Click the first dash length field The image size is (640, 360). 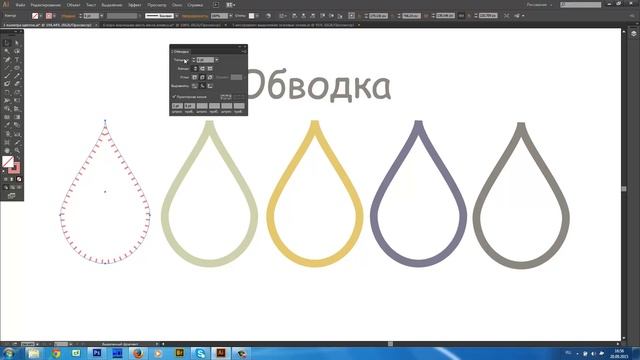177,106
